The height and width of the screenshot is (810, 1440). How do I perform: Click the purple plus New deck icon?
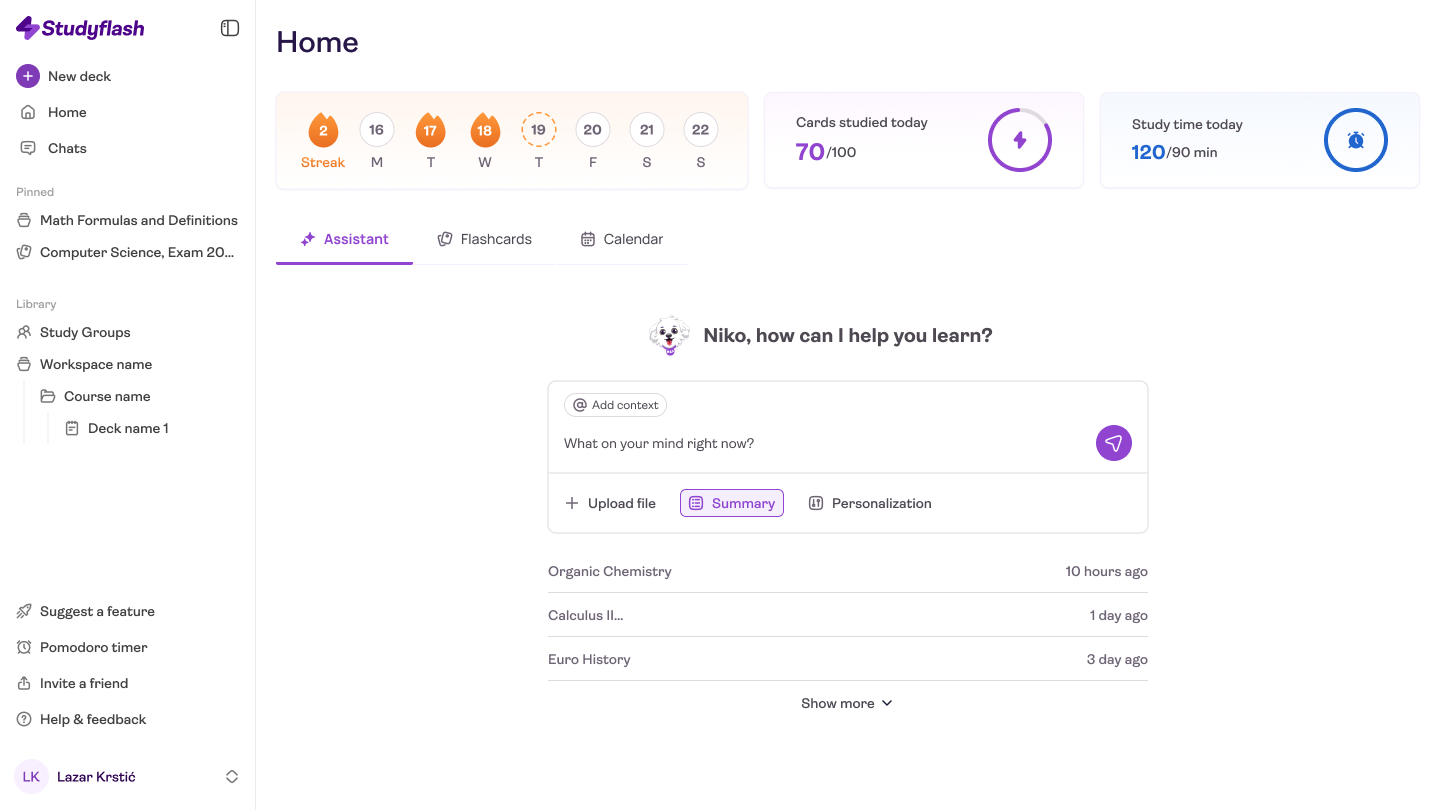click(x=28, y=76)
